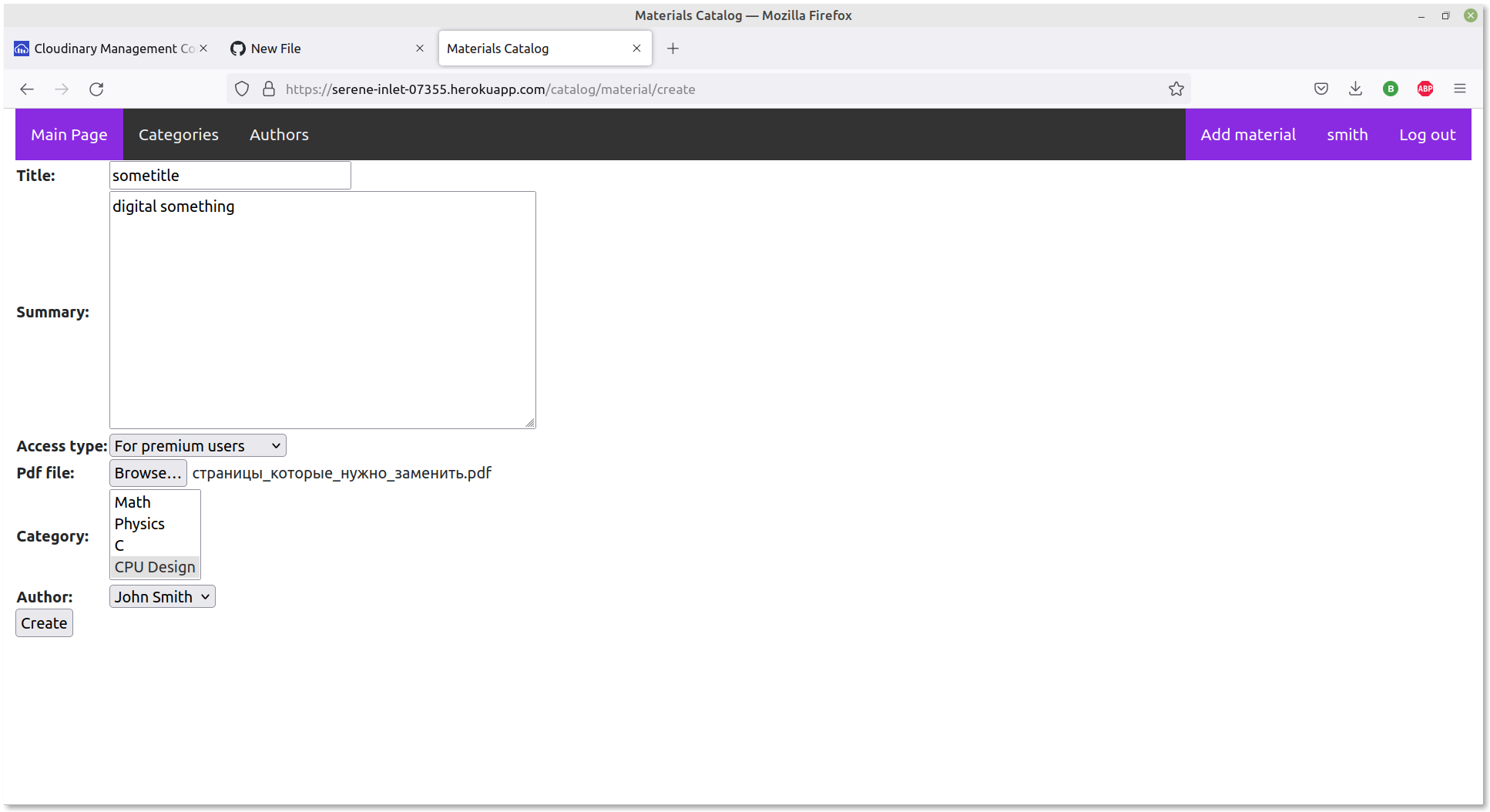Image resolution: width=1490 pixels, height=812 pixels.
Task: Open the smith user profile link
Action: (1347, 135)
